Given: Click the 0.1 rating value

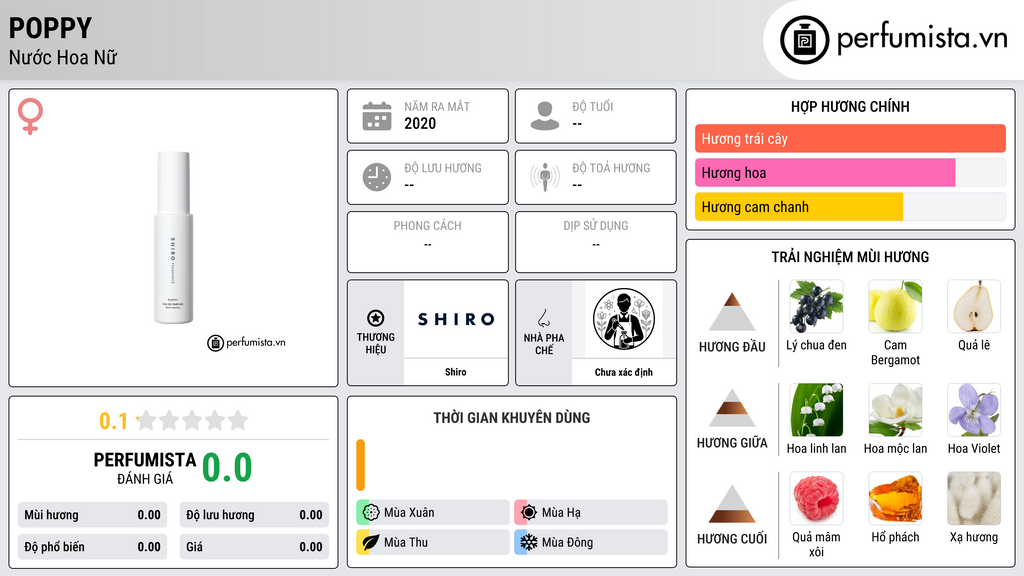Looking at the screenshot, I should [x=113, y=421].
